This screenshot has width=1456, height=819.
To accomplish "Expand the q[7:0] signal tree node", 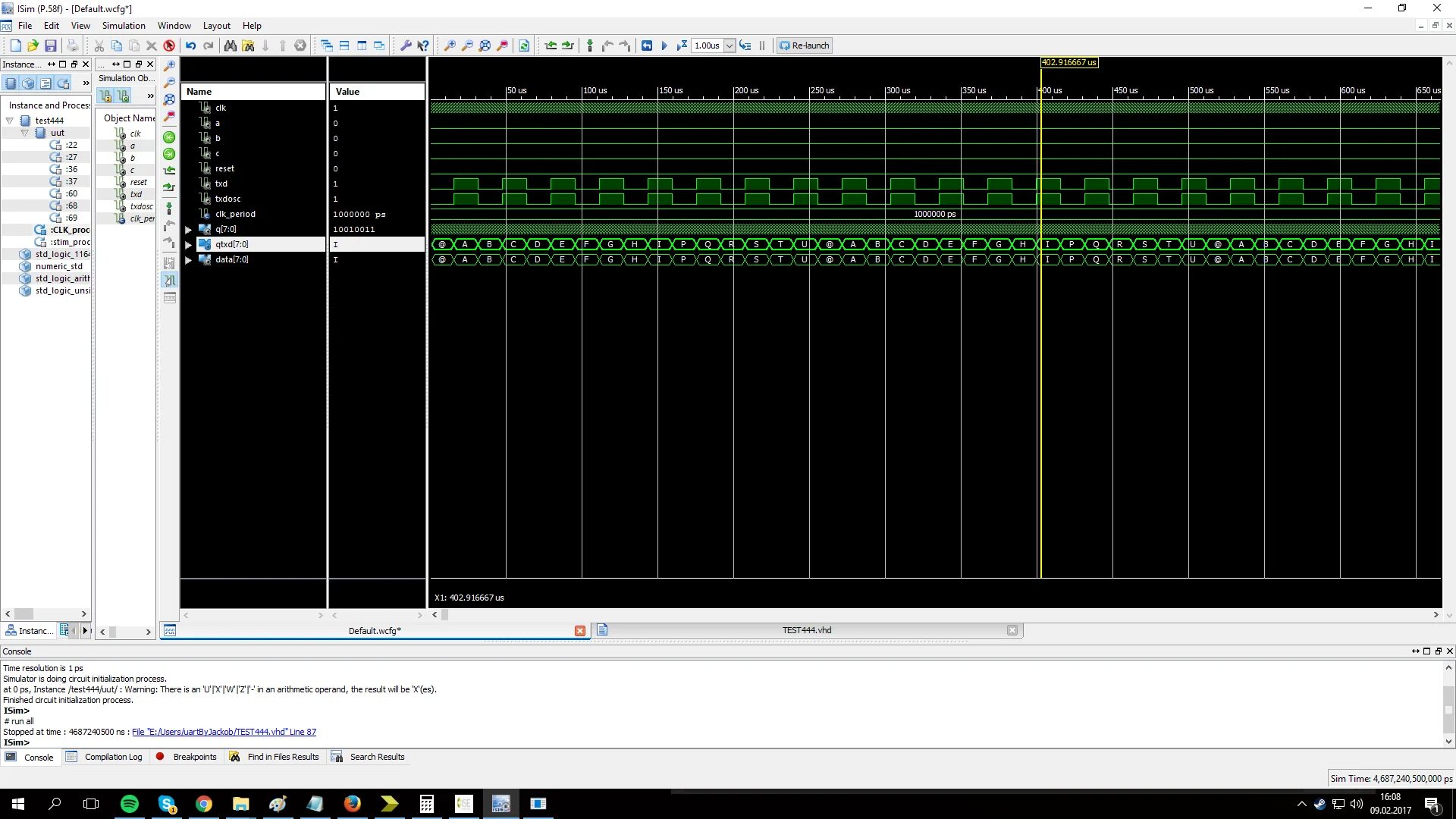I will 188,229.
